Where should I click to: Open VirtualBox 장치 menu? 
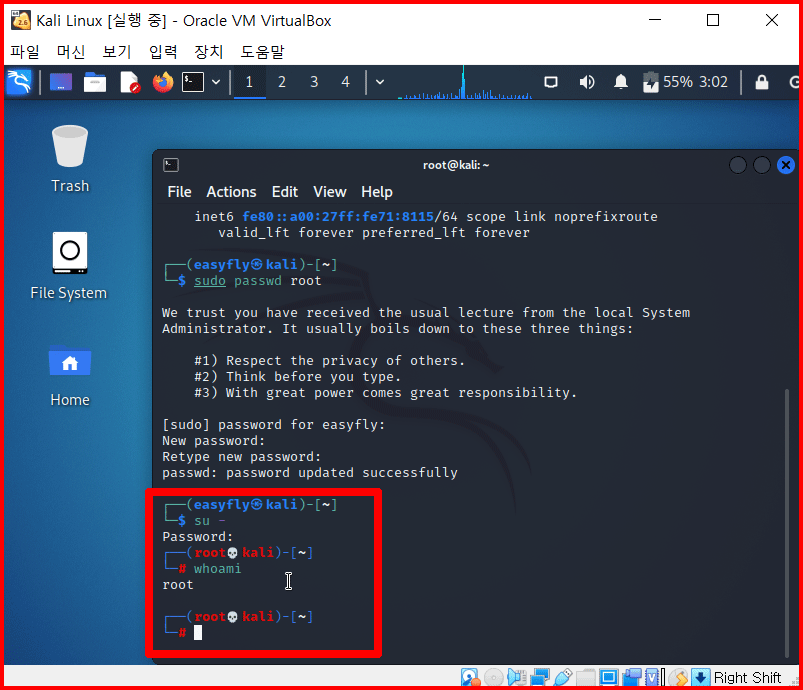tap(209, 52)
